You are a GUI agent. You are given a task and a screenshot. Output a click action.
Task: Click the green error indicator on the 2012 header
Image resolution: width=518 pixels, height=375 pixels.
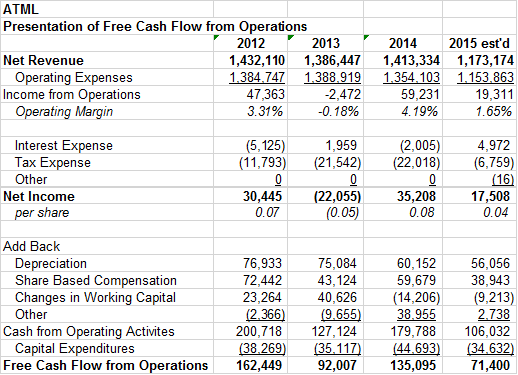tap(216, 37)
